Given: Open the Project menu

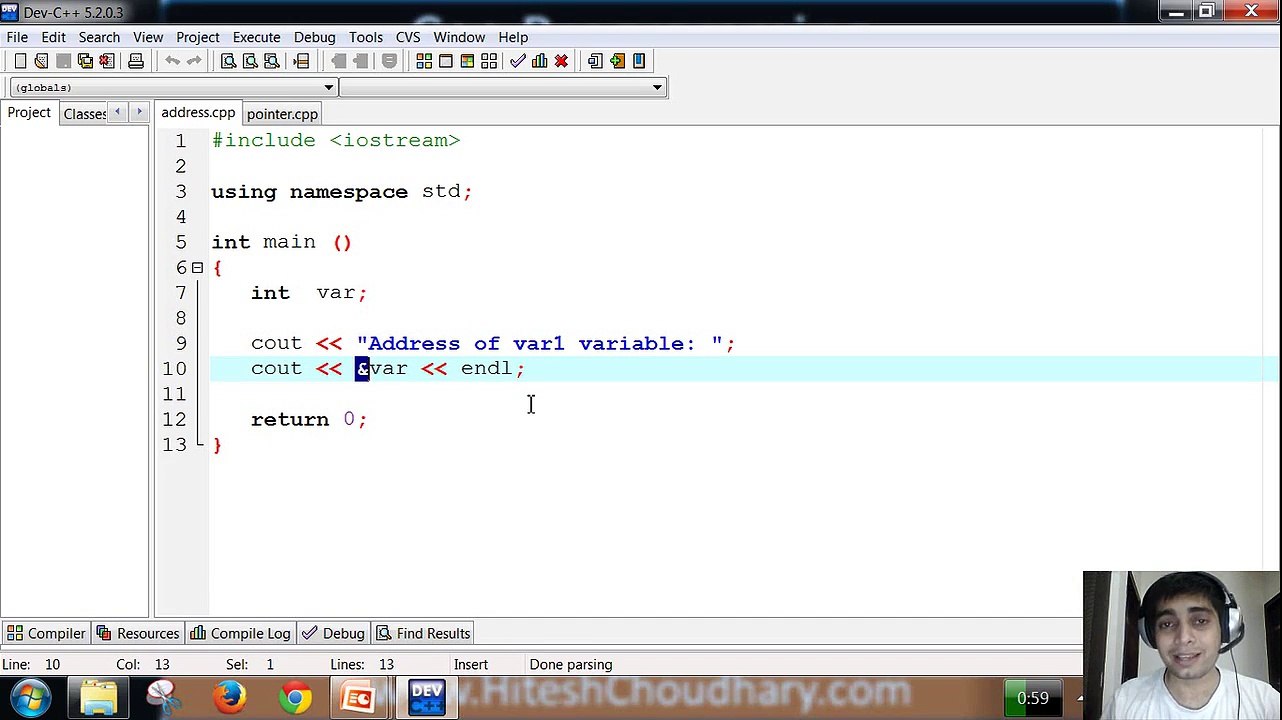Looking at the screenshot, I should pos(198,37).
